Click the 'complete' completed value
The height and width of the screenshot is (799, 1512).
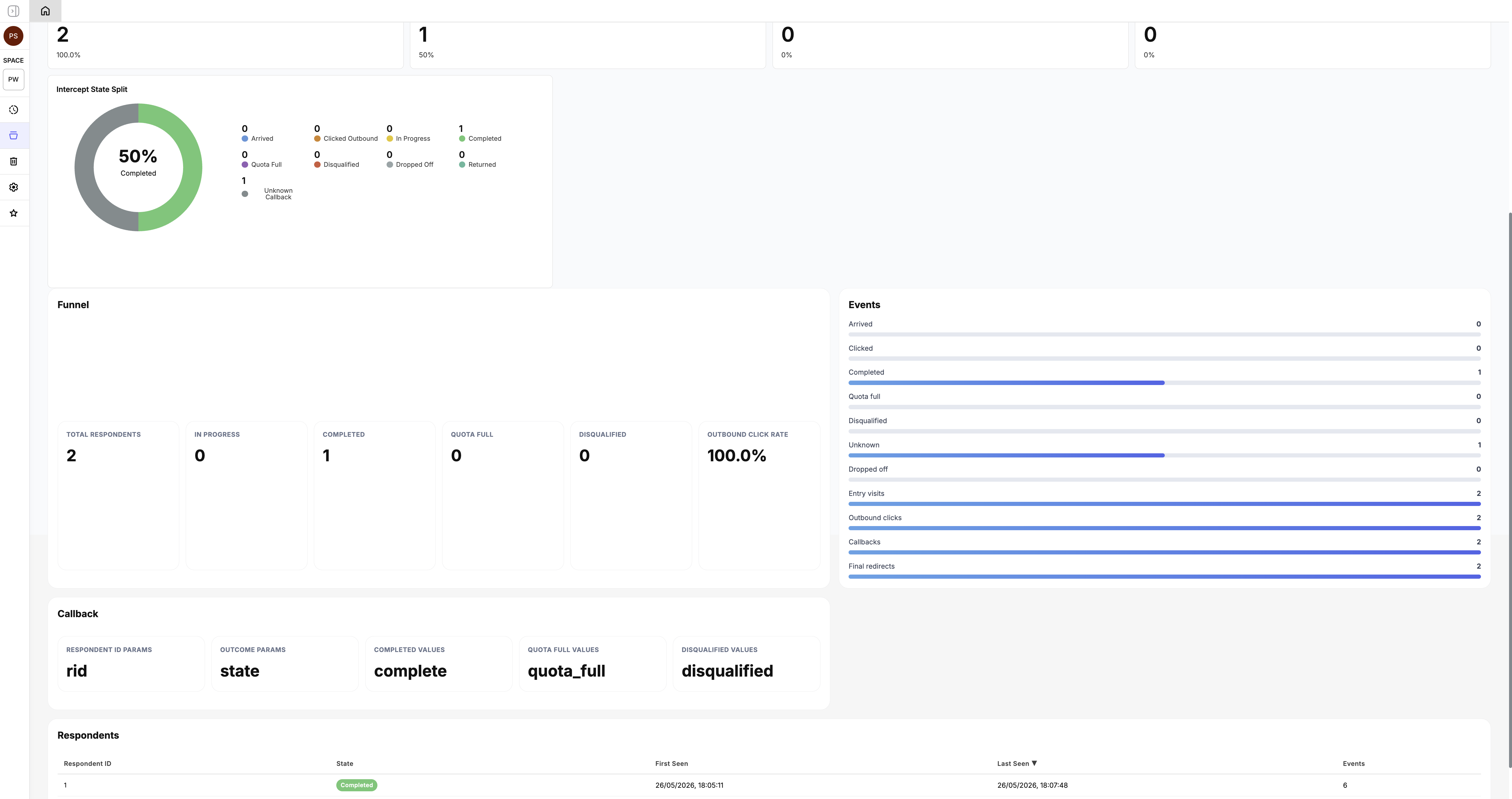point(410,671)
